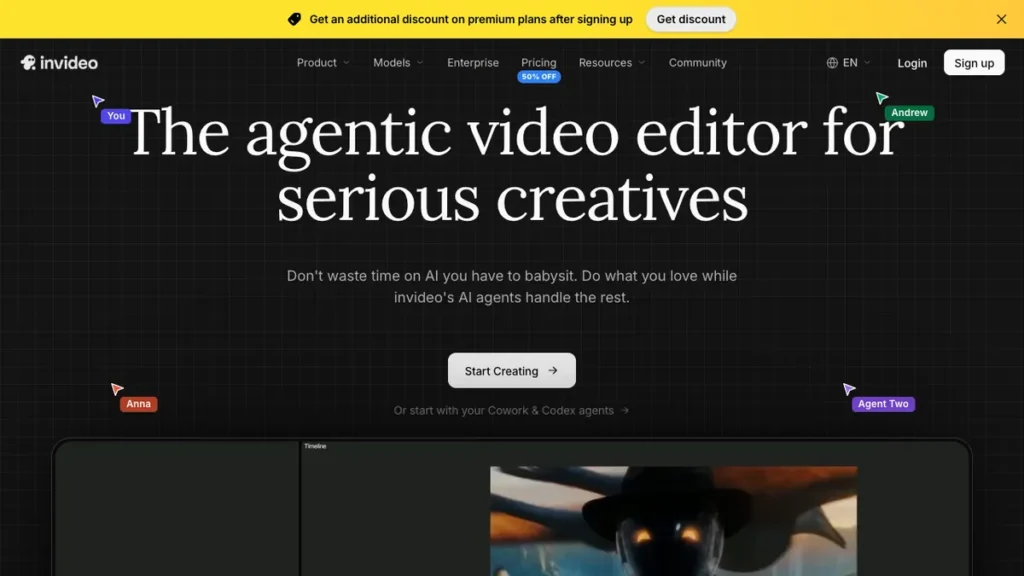1024x576 pixels.
Task: Click the demo video preview thumbnail
Action: [673, 520]
